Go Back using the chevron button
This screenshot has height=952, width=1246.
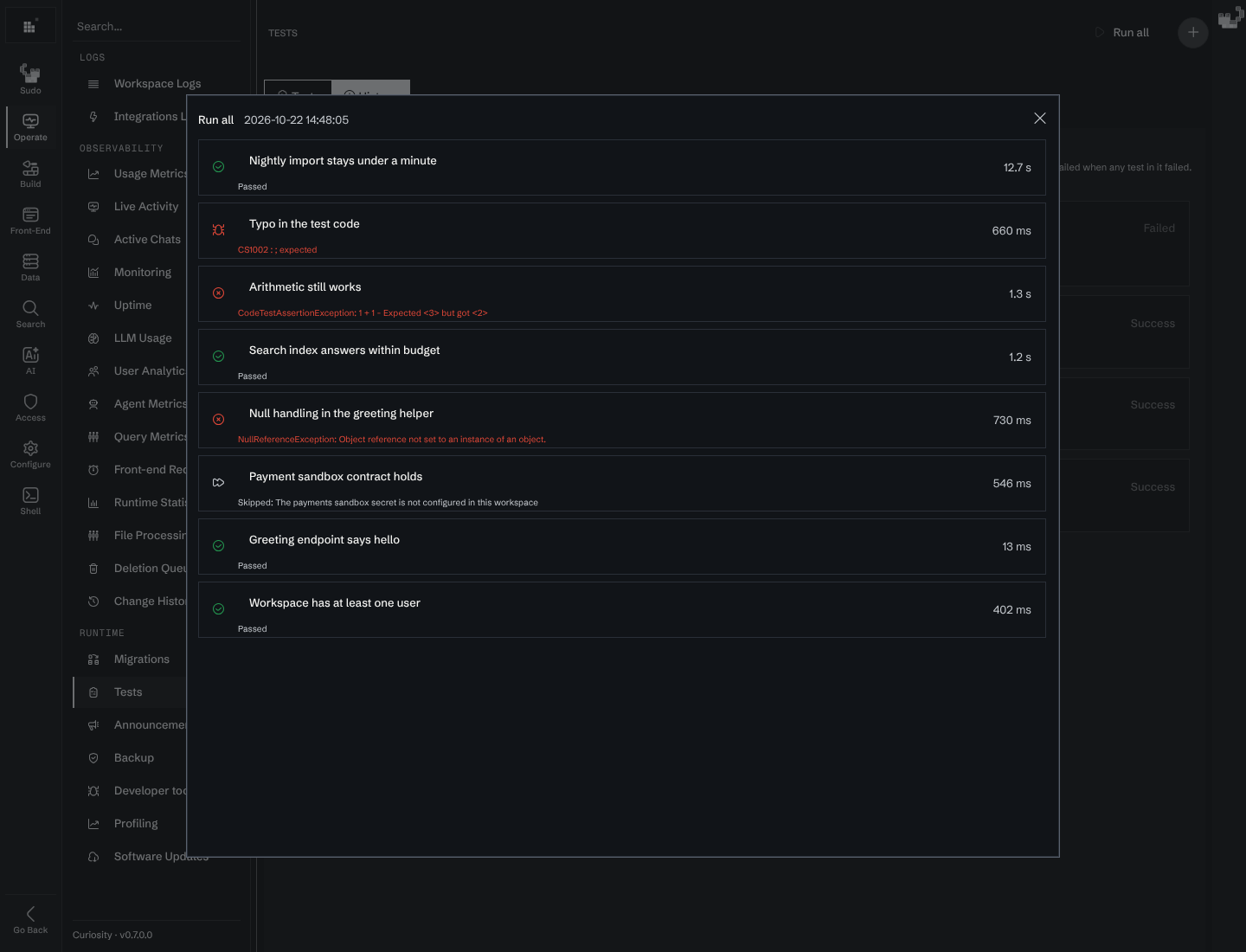click(x=30, y=919)
